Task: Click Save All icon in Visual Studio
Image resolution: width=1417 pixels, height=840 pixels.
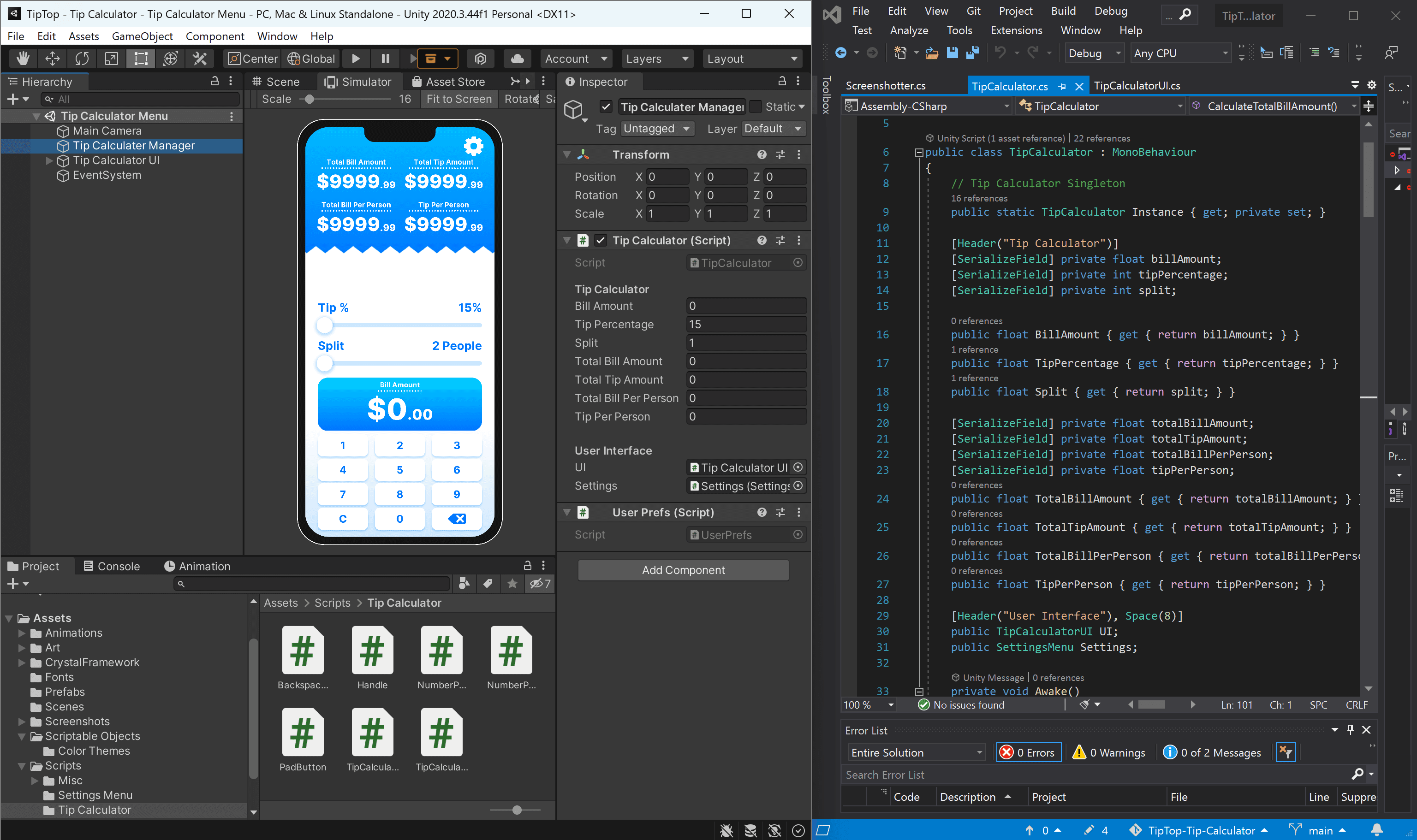Action: coord(973,53)
